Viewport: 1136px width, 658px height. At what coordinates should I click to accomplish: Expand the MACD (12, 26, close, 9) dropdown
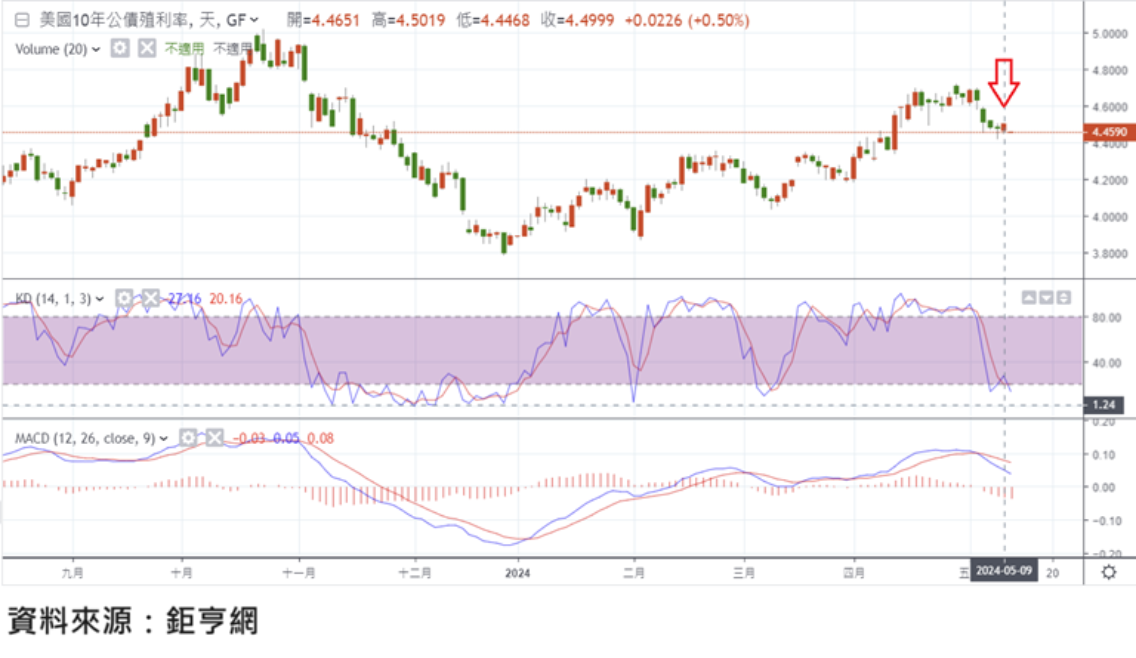(164, 438)
